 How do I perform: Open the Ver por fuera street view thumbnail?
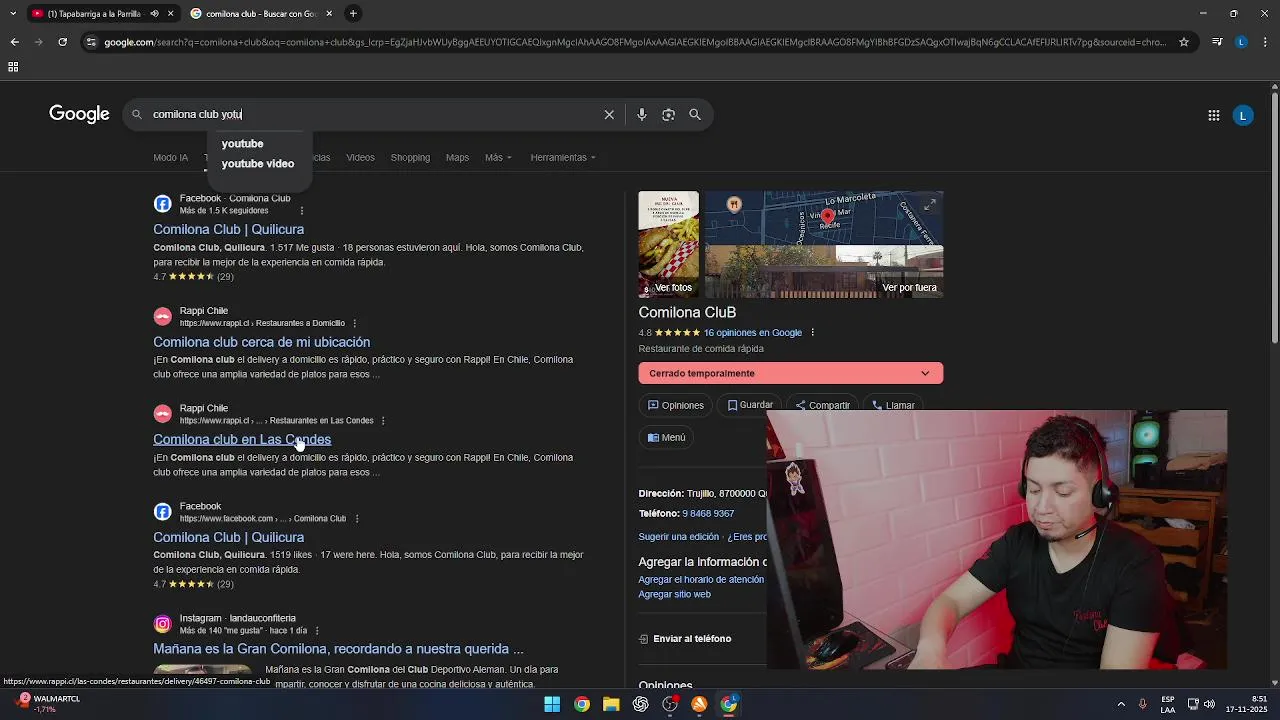click(x=824, y=272)
